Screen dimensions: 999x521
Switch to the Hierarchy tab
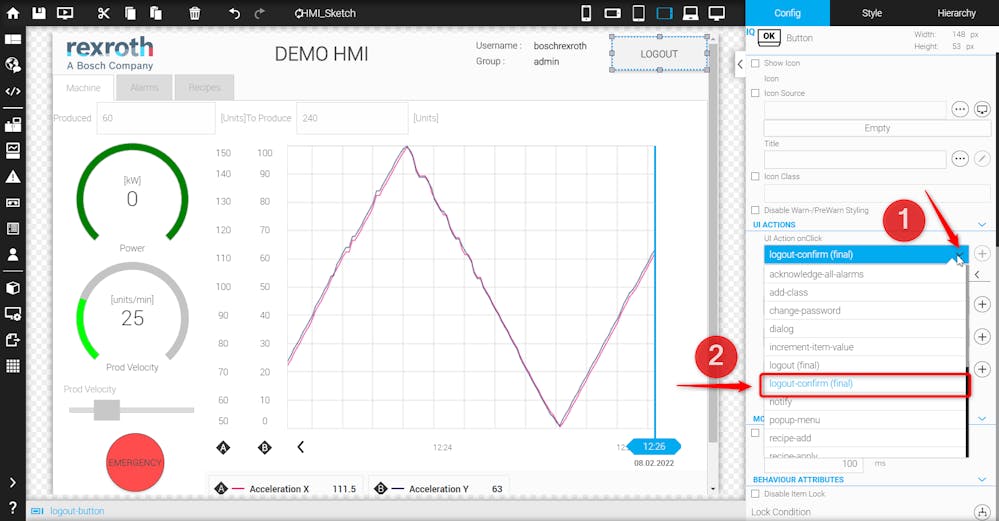pos(956,13)
